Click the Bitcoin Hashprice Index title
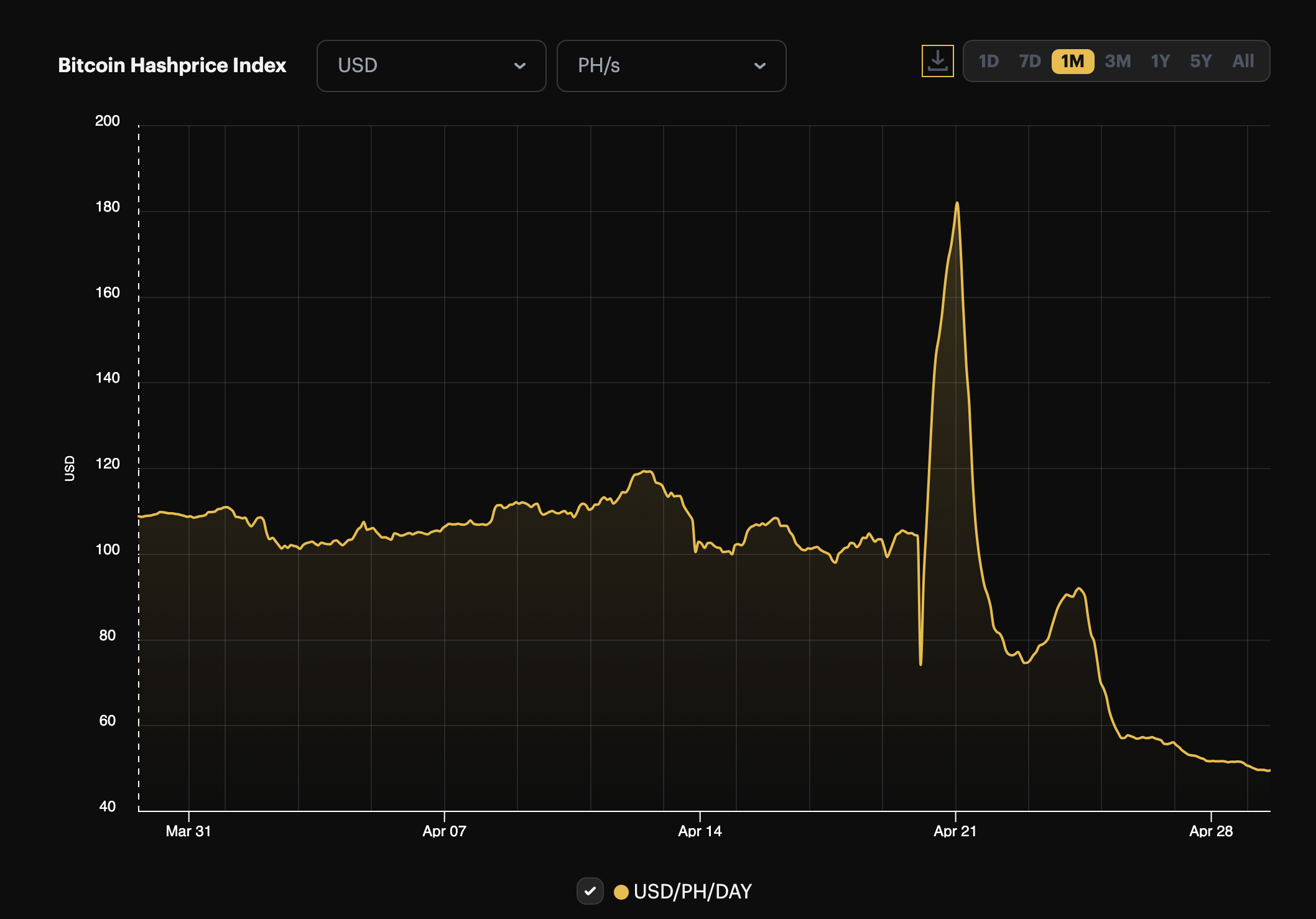Screen dimensions: 1316x919 pyautogui.click(x=172, y=65)
